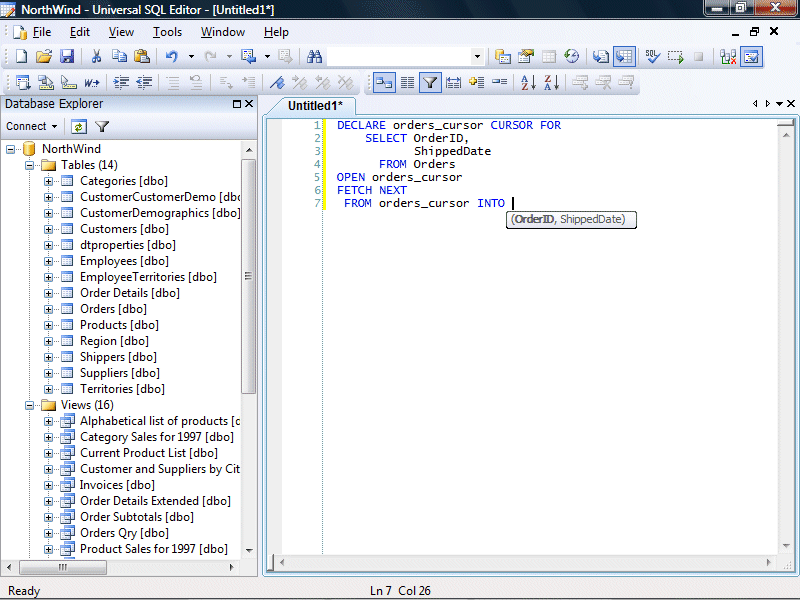This screenshot has height=600, width=800.
Task: Expand the Categories [dbo] table node
Action: click(48, 181)
